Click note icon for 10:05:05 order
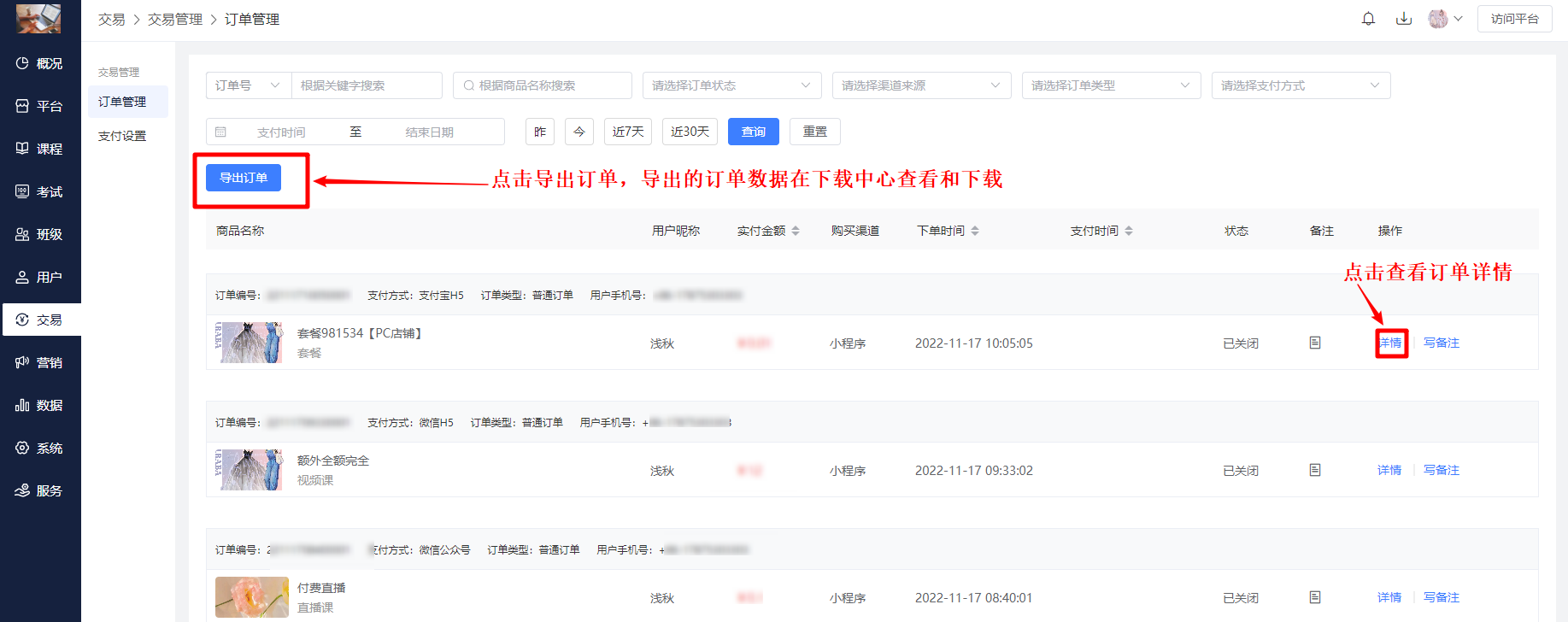The image size is (1568, 622). [x=1315, y=343]
